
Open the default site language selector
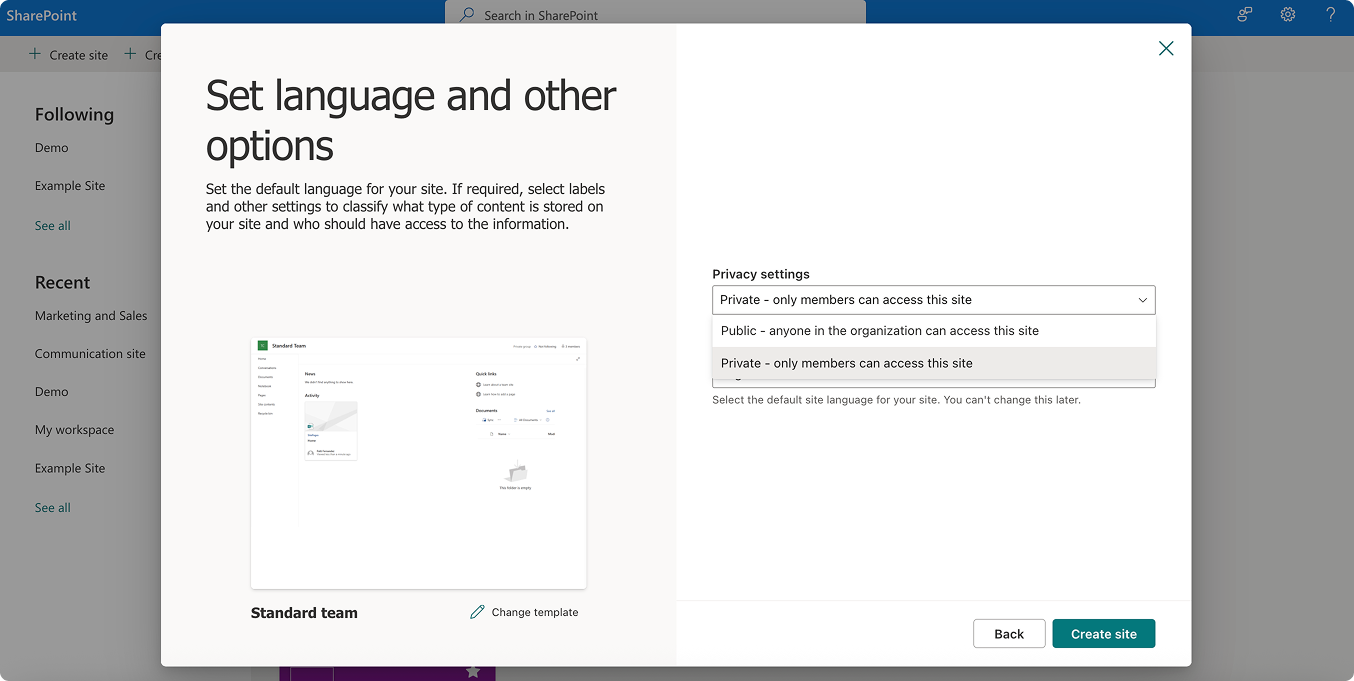[x=933, y=380]
